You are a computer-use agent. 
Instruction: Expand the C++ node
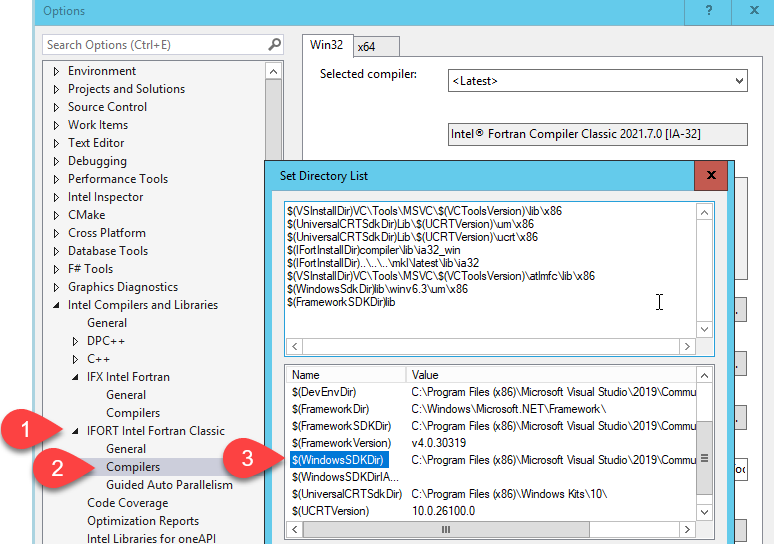point(75,359)
